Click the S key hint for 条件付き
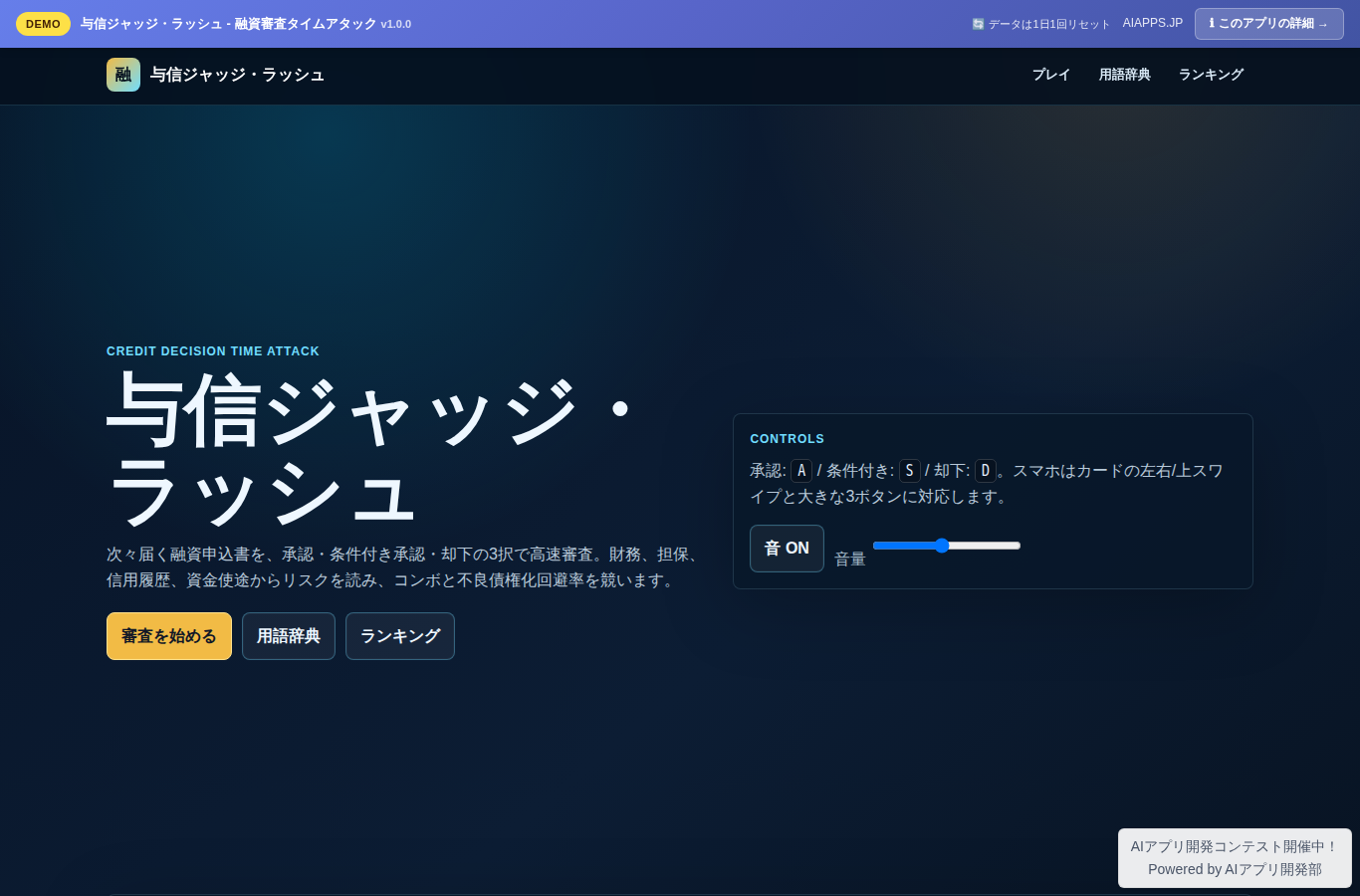 point(910,471)
